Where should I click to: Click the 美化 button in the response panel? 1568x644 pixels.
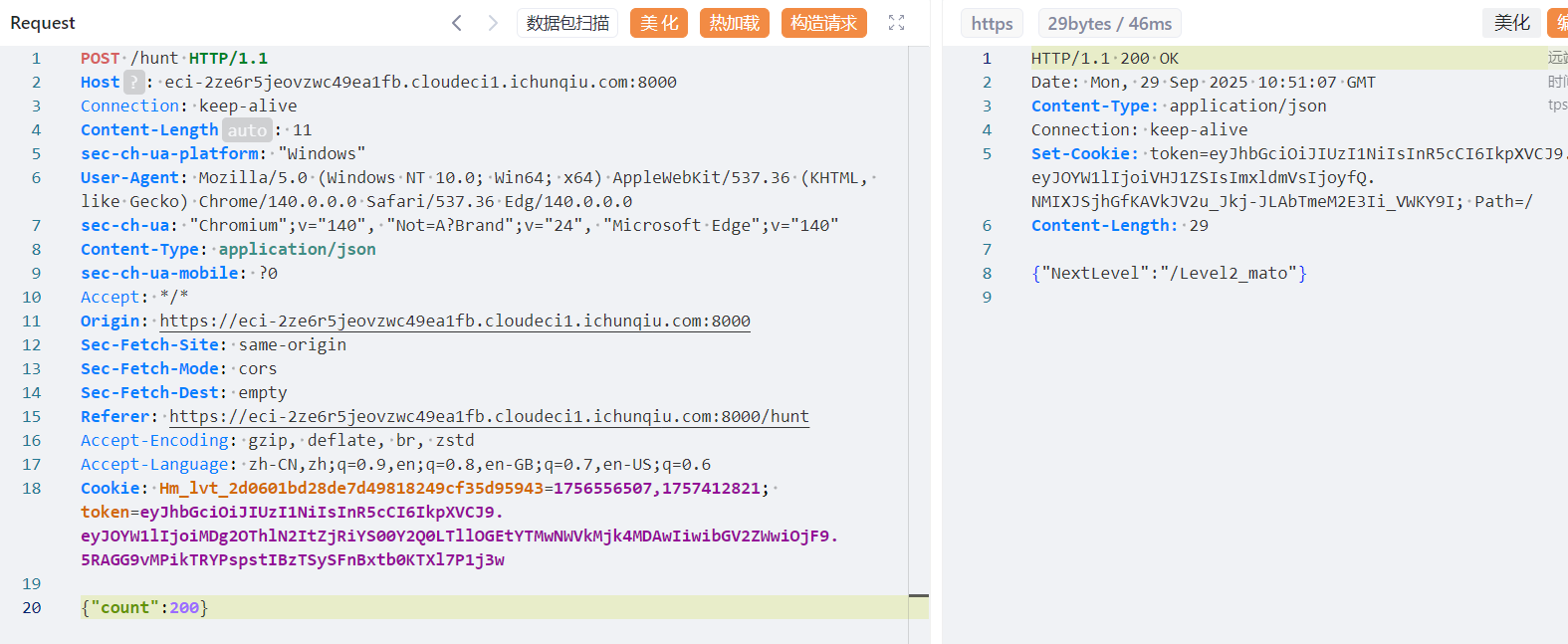(1511, 23)
